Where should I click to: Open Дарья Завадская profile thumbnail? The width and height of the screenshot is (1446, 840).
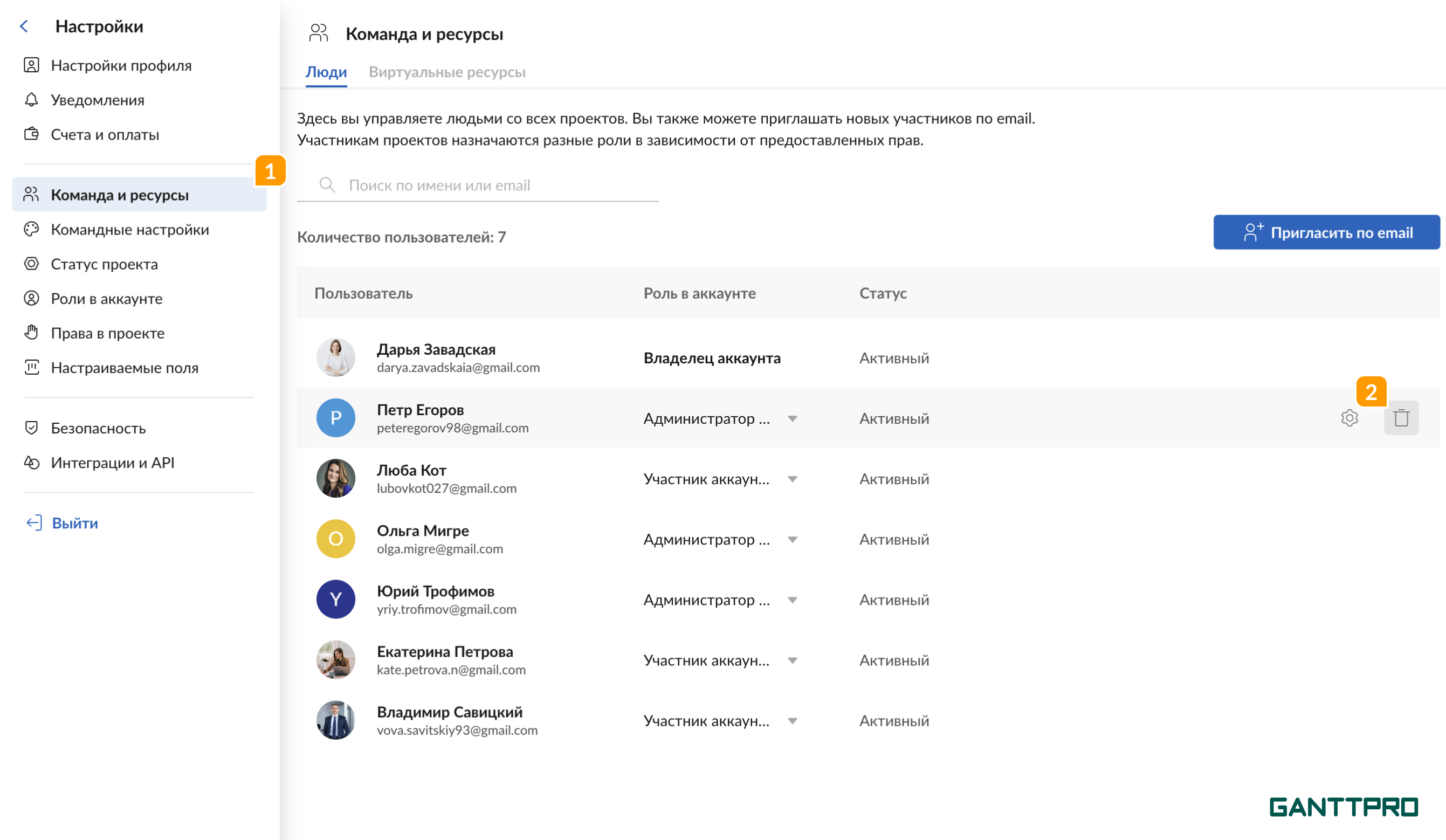[x=336, y=357]
